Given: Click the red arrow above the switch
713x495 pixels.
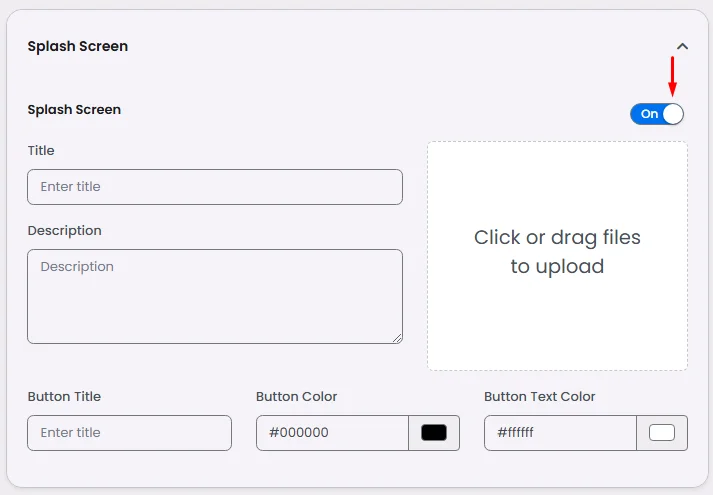Looking at the screenshot, I should [672, 76].
